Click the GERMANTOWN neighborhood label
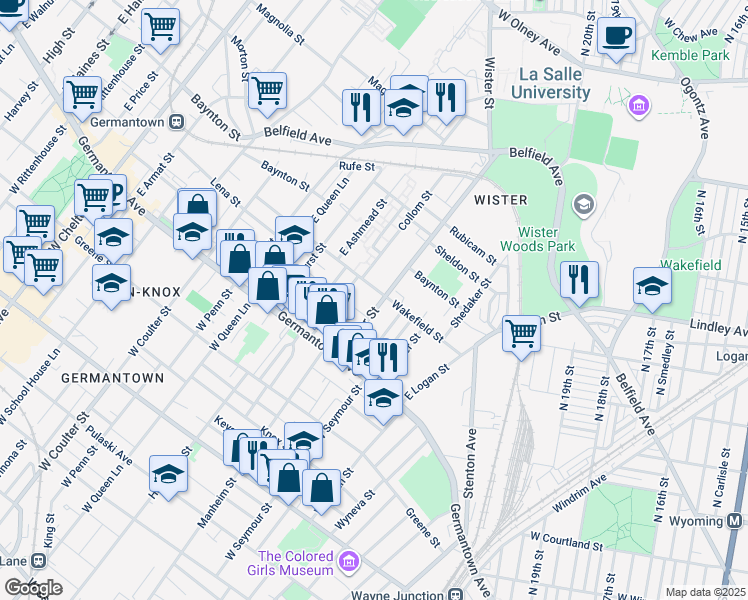The width and height of the screenshot is (748, 600). tap(113, 378)
